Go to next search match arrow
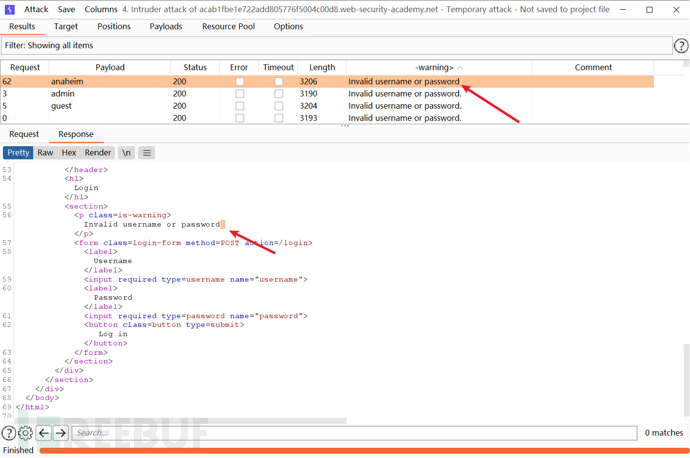The width and height of the screenshot is (690, 458). point(61,433)
